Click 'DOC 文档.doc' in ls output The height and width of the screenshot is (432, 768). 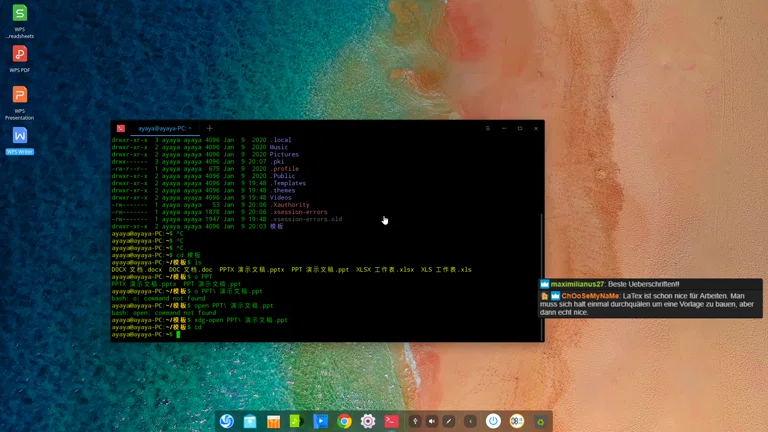click(x=191, y=269)
